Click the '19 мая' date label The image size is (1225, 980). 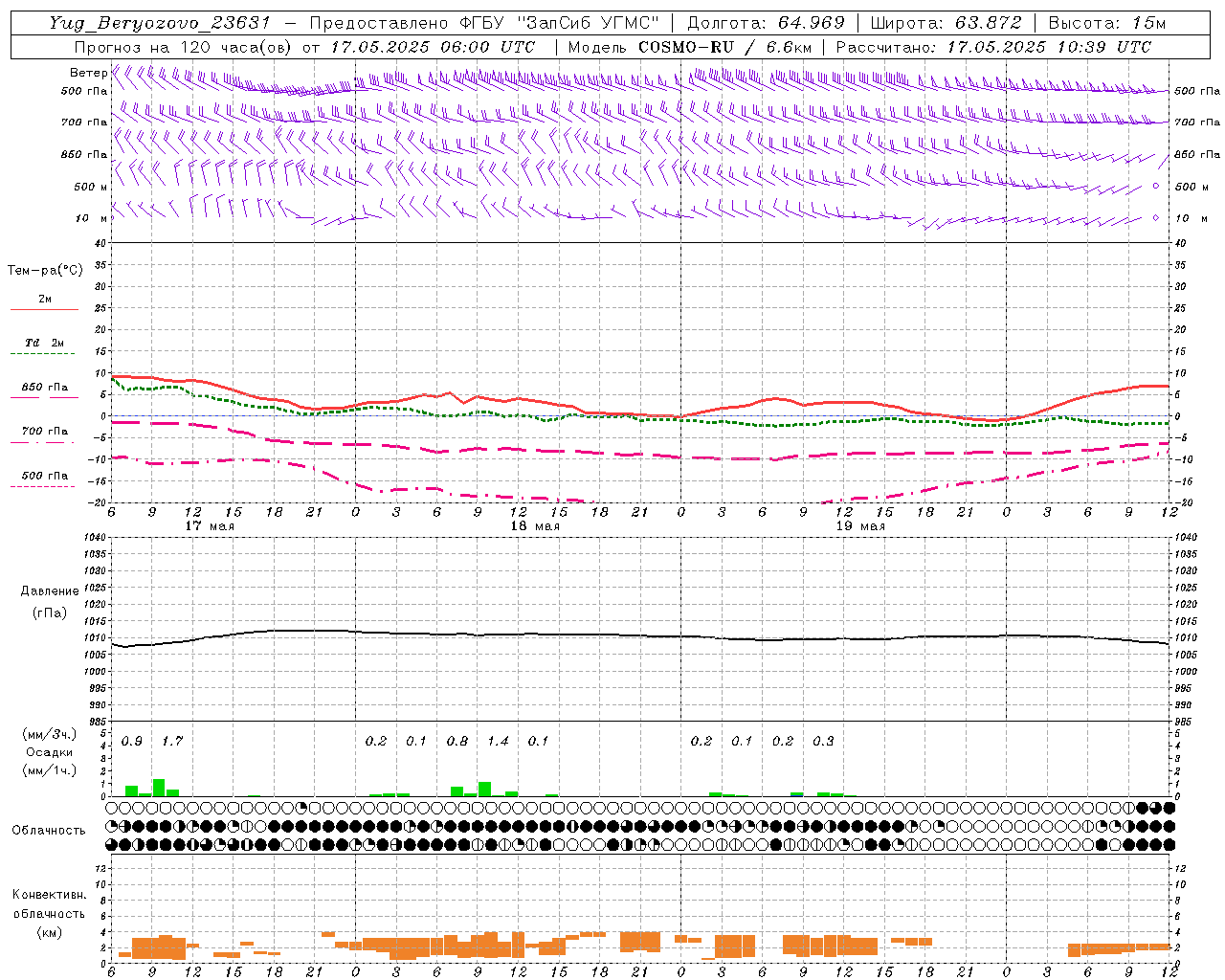[x=860, y=526]
